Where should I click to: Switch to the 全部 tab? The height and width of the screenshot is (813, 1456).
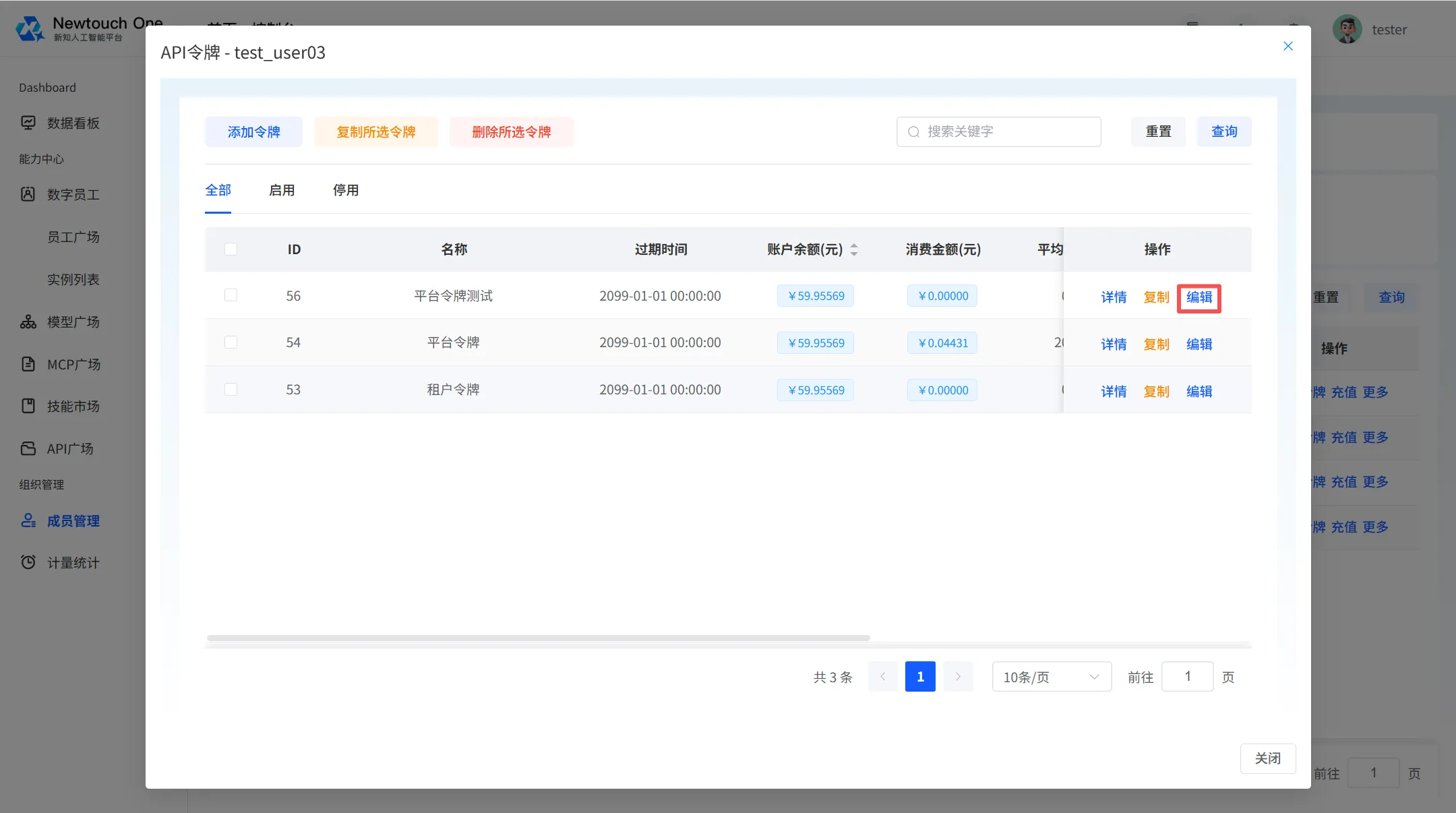[218, 190]
